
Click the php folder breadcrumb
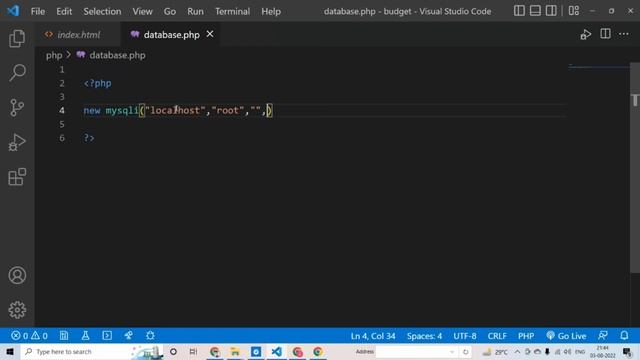pos(54,55)
